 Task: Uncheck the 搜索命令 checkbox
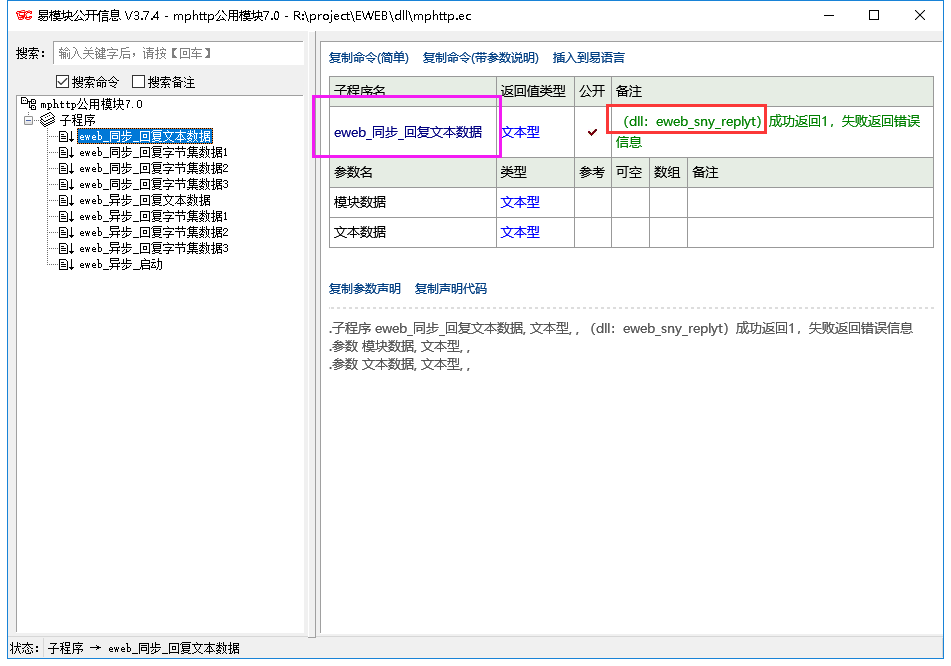pyautogui.click(x=63, y=82)
